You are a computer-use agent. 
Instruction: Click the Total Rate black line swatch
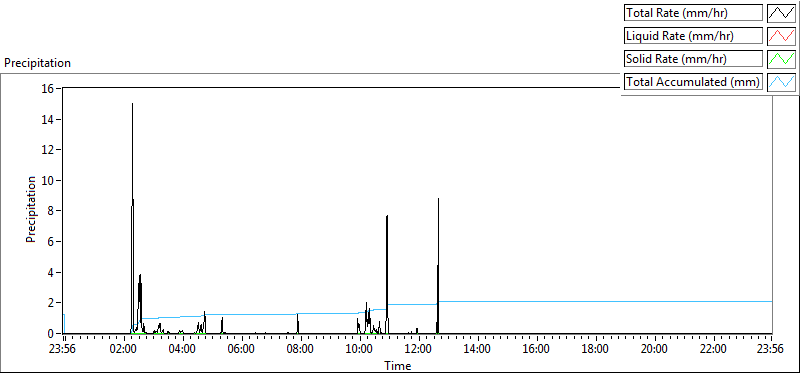[782, 13]
